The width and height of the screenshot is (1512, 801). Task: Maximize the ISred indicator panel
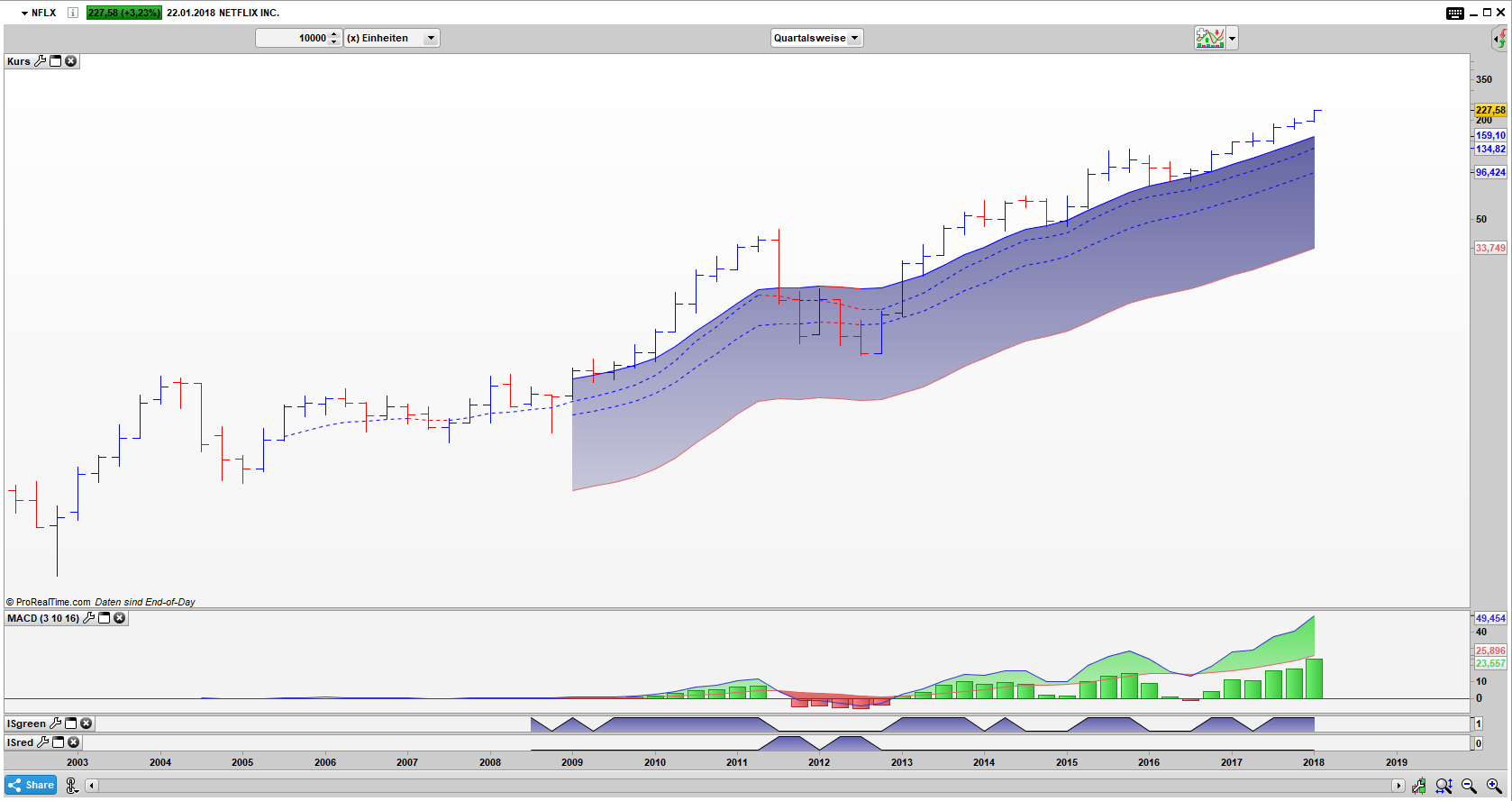click(58, 742)
